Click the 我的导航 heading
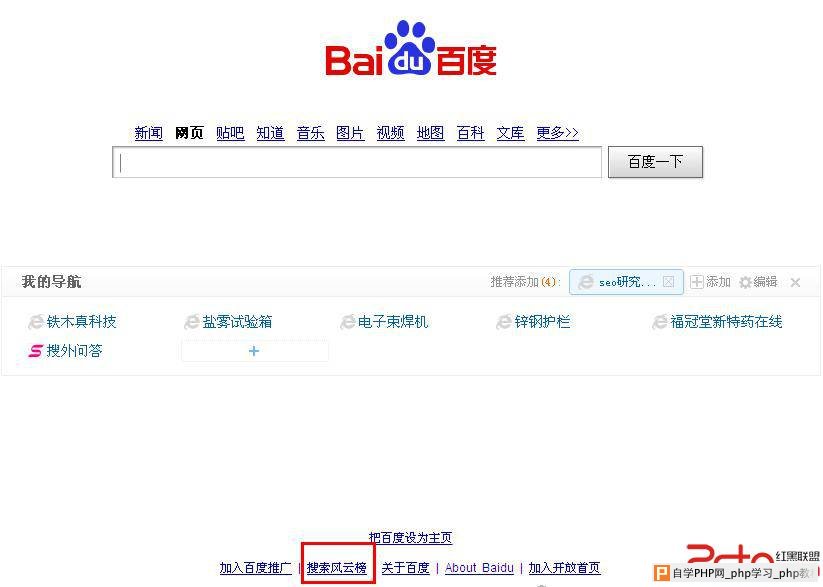 [x=51, y=282]
